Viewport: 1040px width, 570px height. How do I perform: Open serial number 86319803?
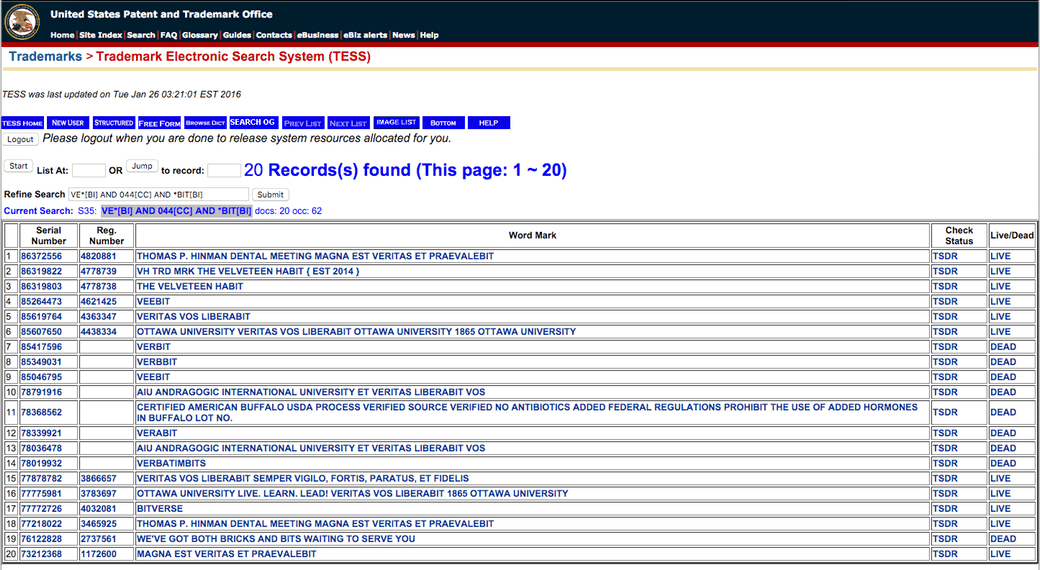tap(41, 287)
